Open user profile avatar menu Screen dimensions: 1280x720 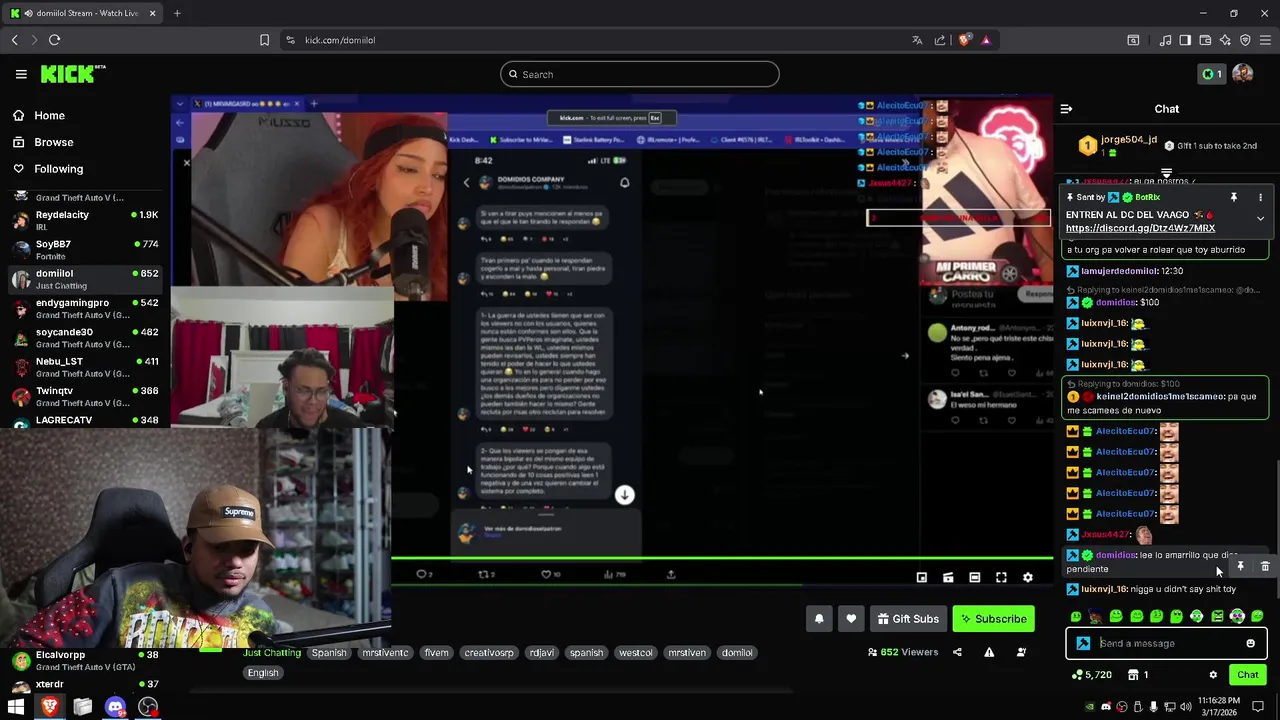[x=1243, y=74]
